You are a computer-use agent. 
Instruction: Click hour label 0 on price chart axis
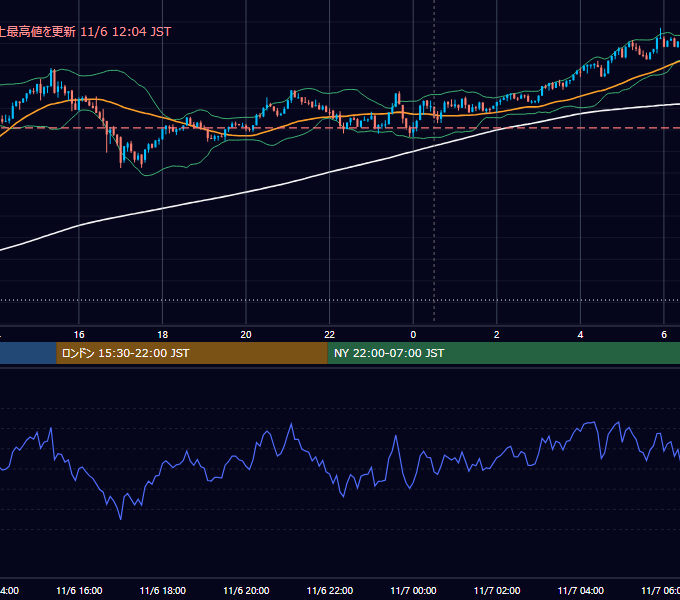(x=413, y=335)
